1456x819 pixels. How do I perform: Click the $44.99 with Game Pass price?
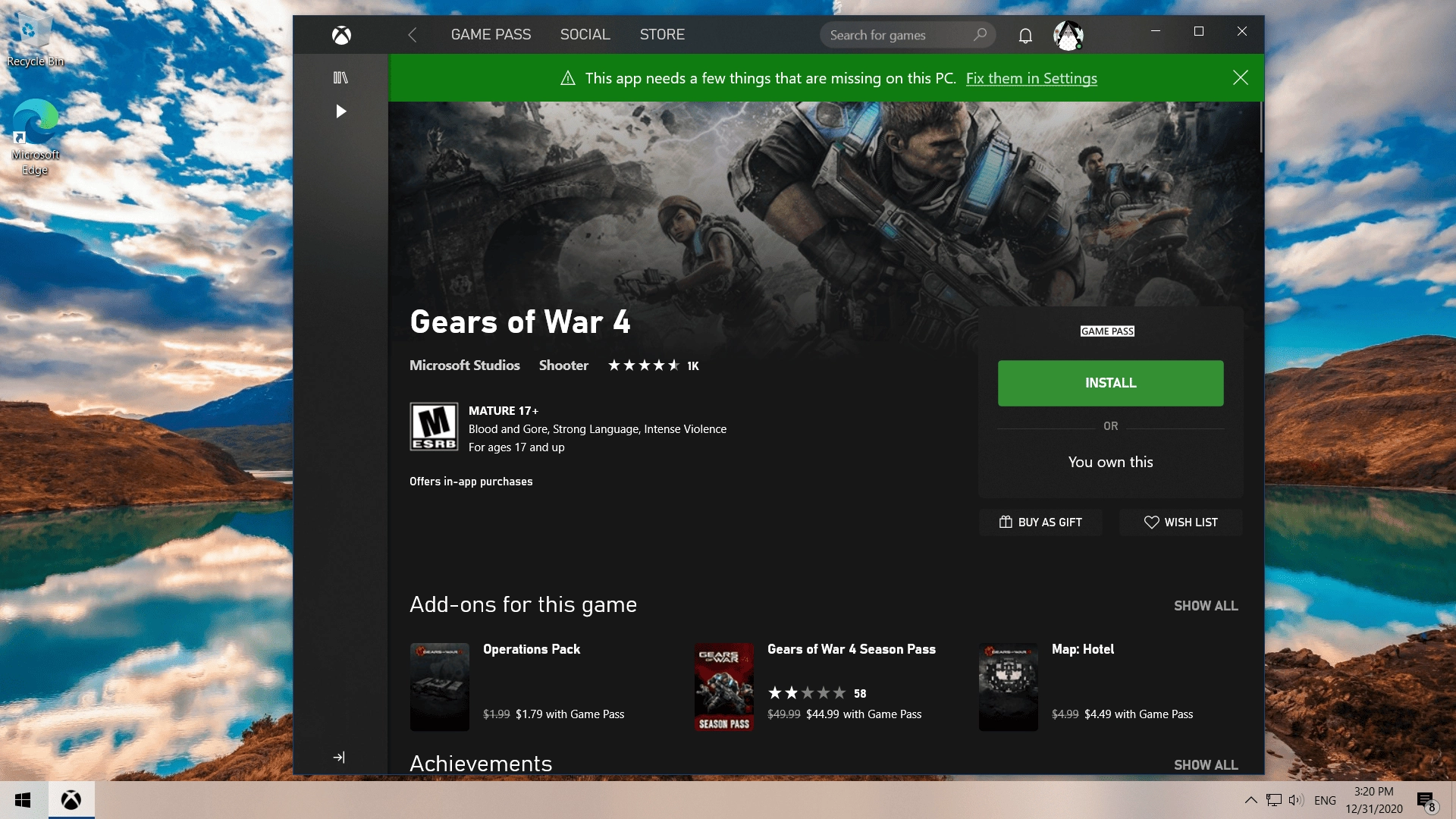[864, 714]
